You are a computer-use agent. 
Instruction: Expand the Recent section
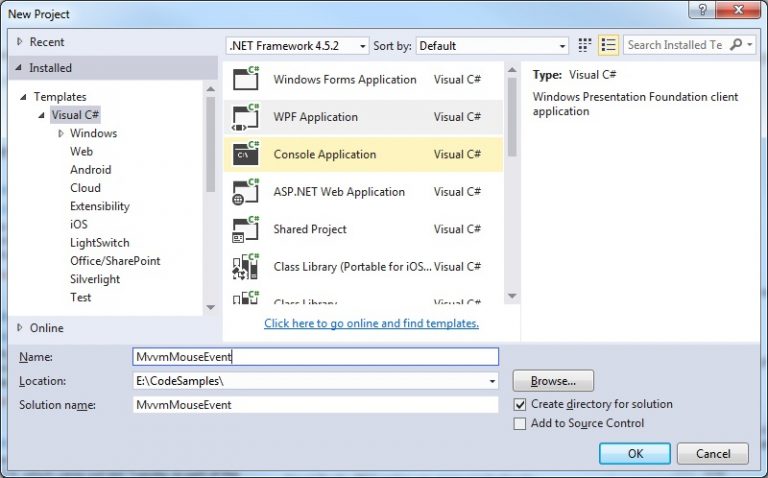20,42
